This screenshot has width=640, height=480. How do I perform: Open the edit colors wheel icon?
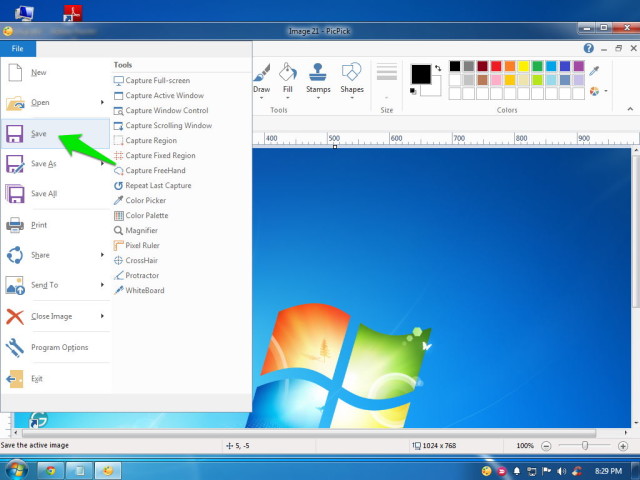(595, 91)
